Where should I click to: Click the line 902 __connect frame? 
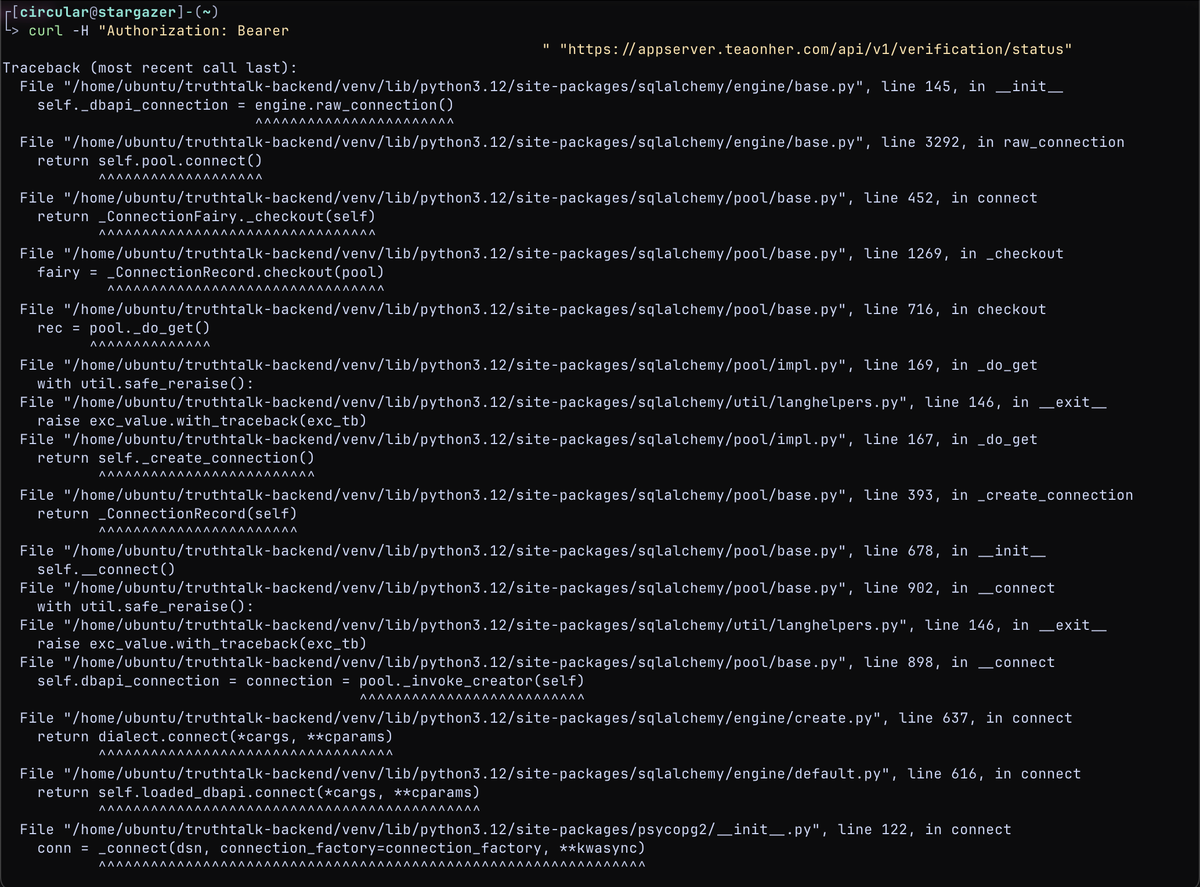pyautogui.click(x=537, y=588)
